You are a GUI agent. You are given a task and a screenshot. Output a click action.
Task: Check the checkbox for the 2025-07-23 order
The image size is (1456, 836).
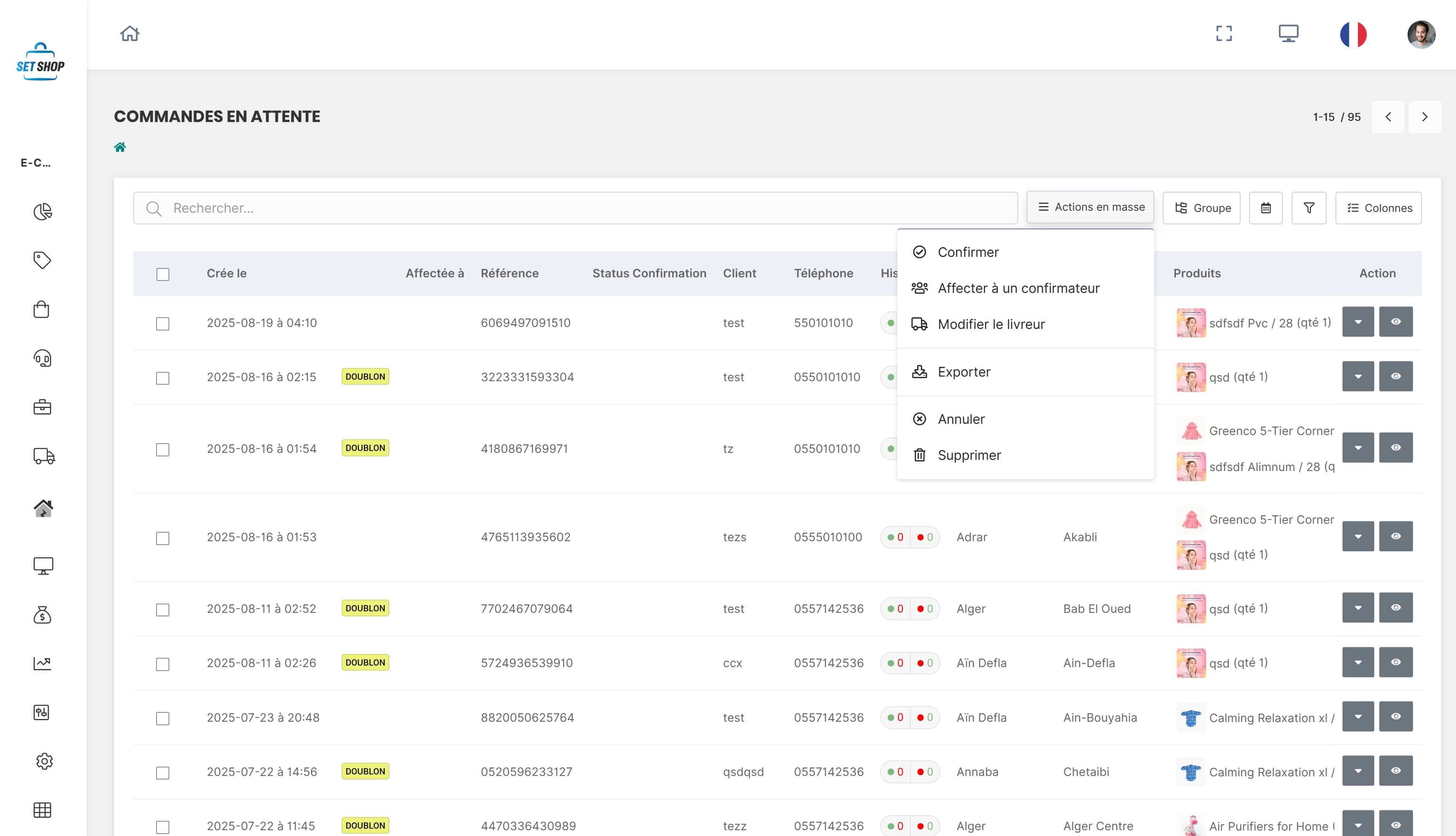163,718
